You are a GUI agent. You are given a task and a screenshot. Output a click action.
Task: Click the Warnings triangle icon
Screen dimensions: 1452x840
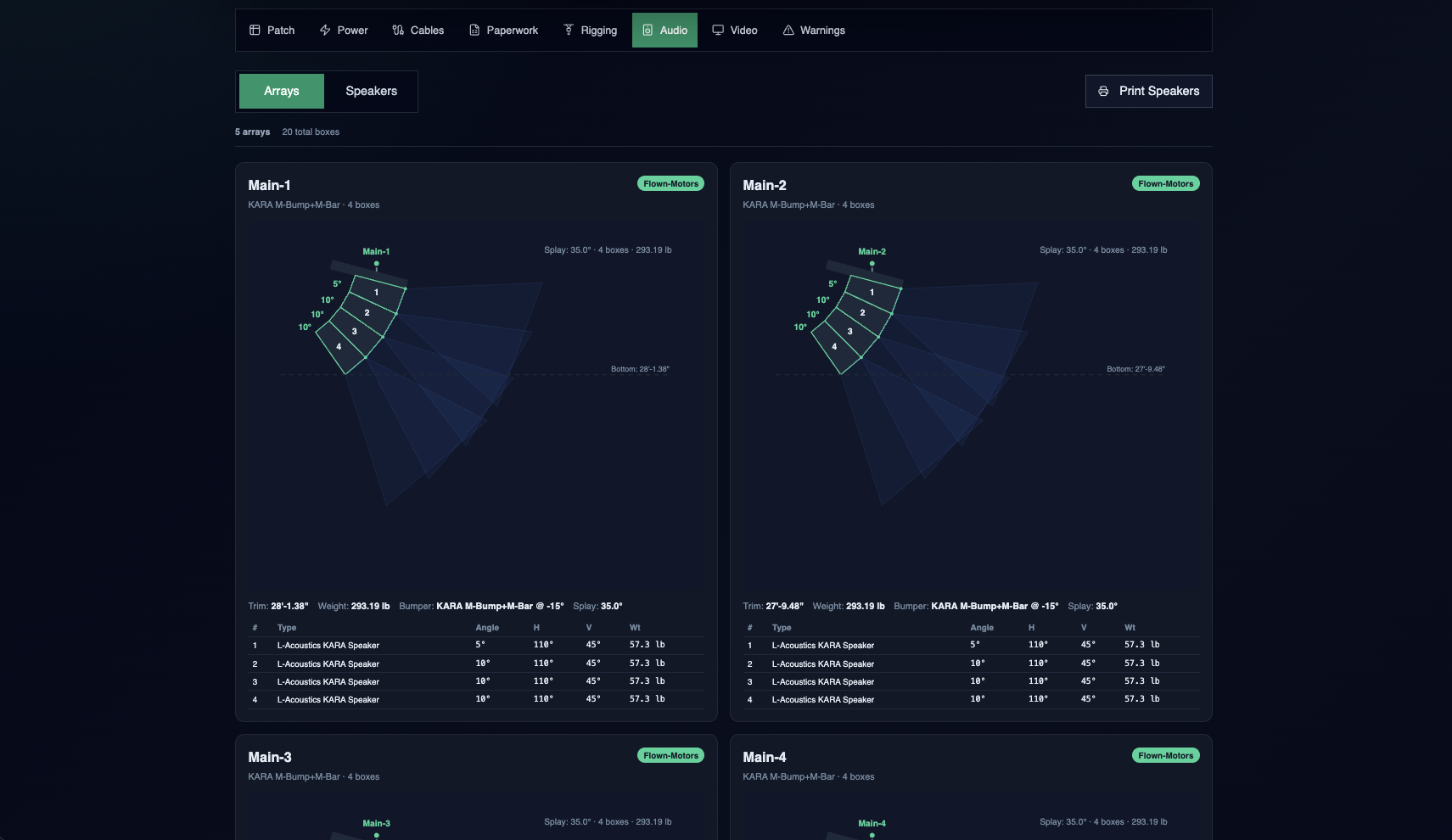click(788, 31)
